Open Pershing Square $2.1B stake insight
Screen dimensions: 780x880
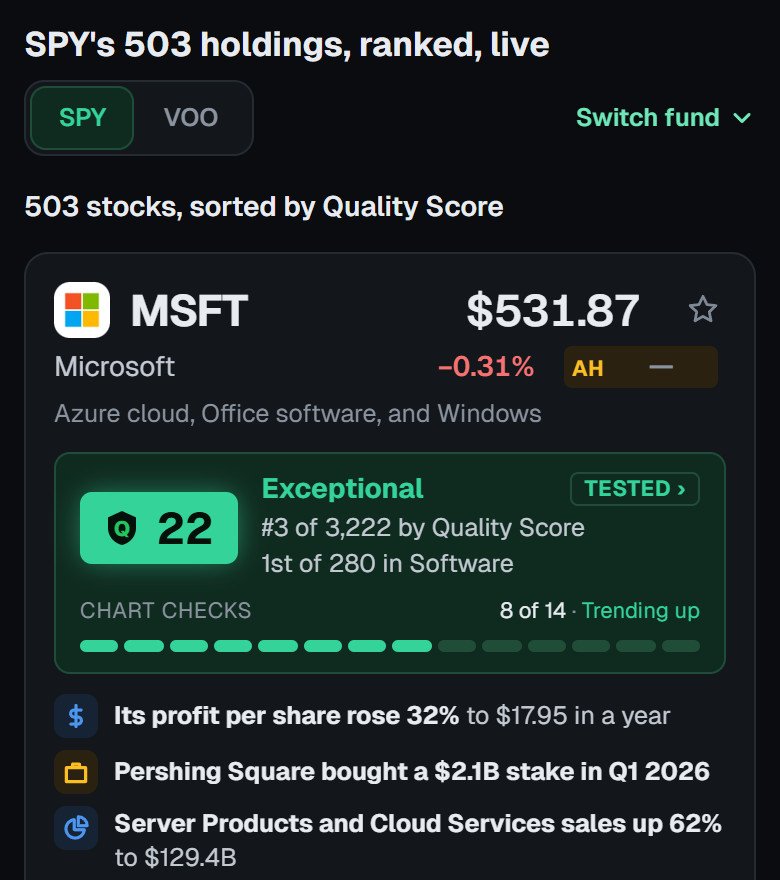tap(412, 772)
